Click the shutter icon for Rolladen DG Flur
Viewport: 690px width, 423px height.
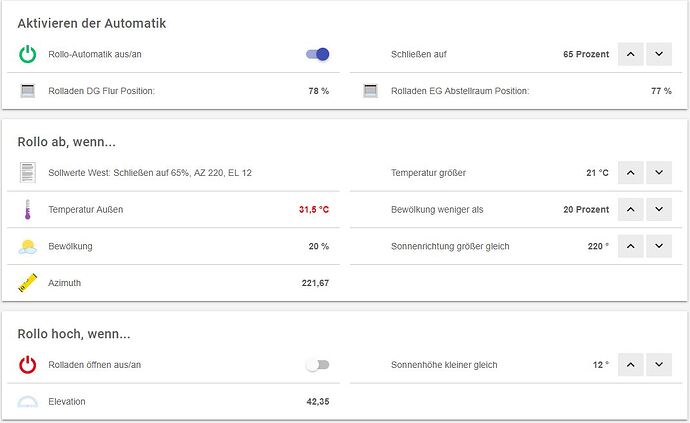tap(28, 91)
